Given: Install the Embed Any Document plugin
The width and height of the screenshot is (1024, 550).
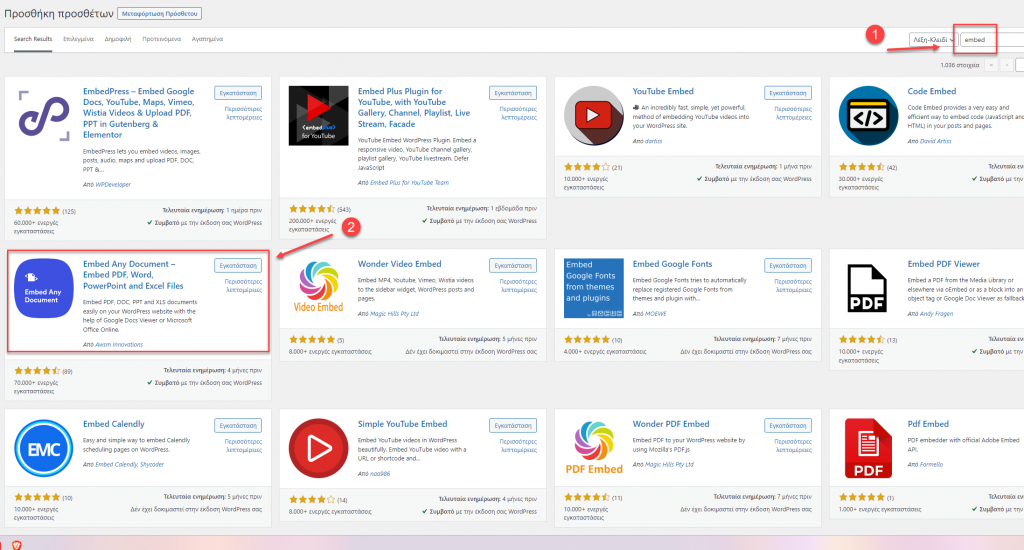Looking at the screenshot, I should coord(238,265).
